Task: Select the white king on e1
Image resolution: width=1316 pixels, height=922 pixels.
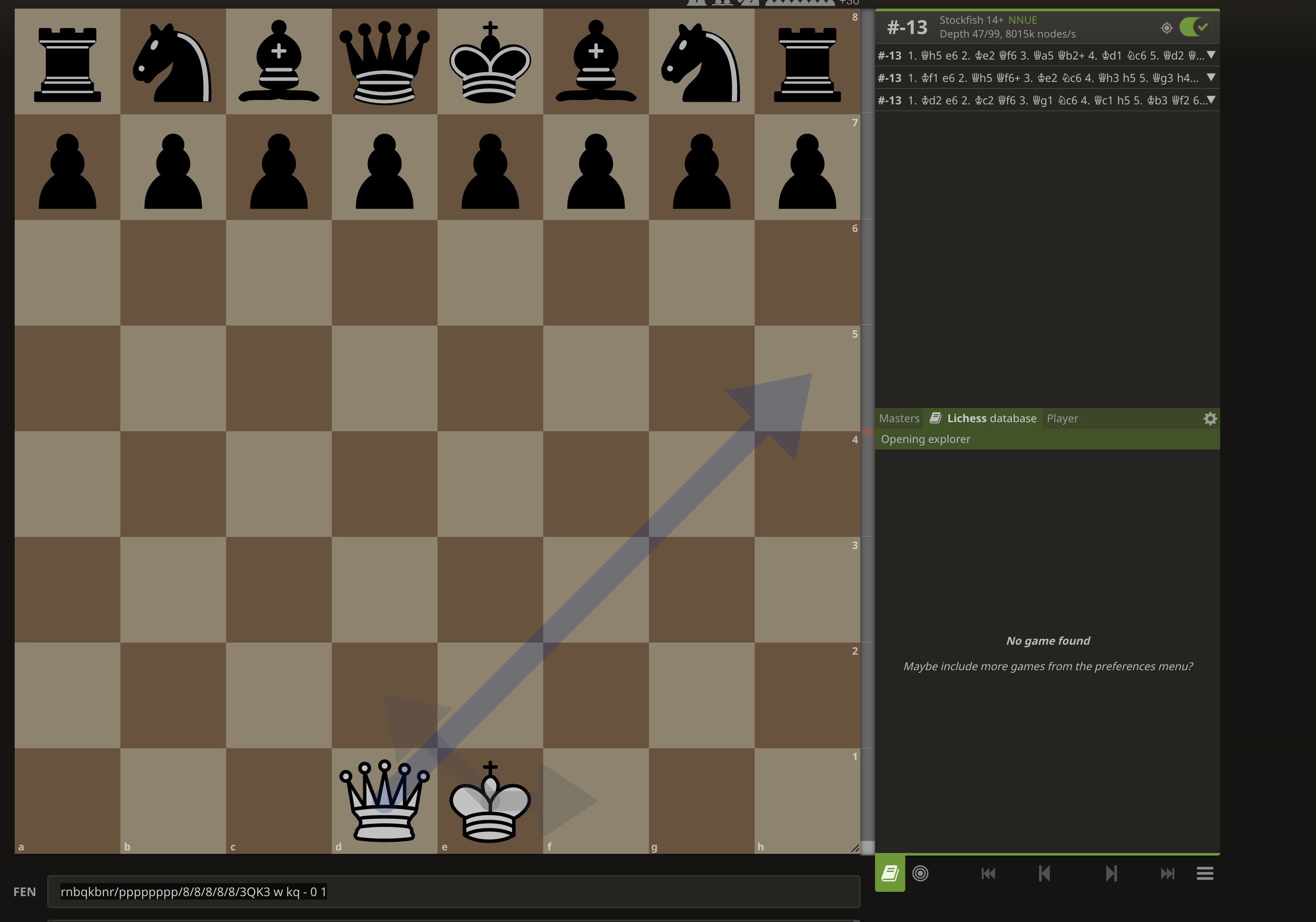Action: 490,800
